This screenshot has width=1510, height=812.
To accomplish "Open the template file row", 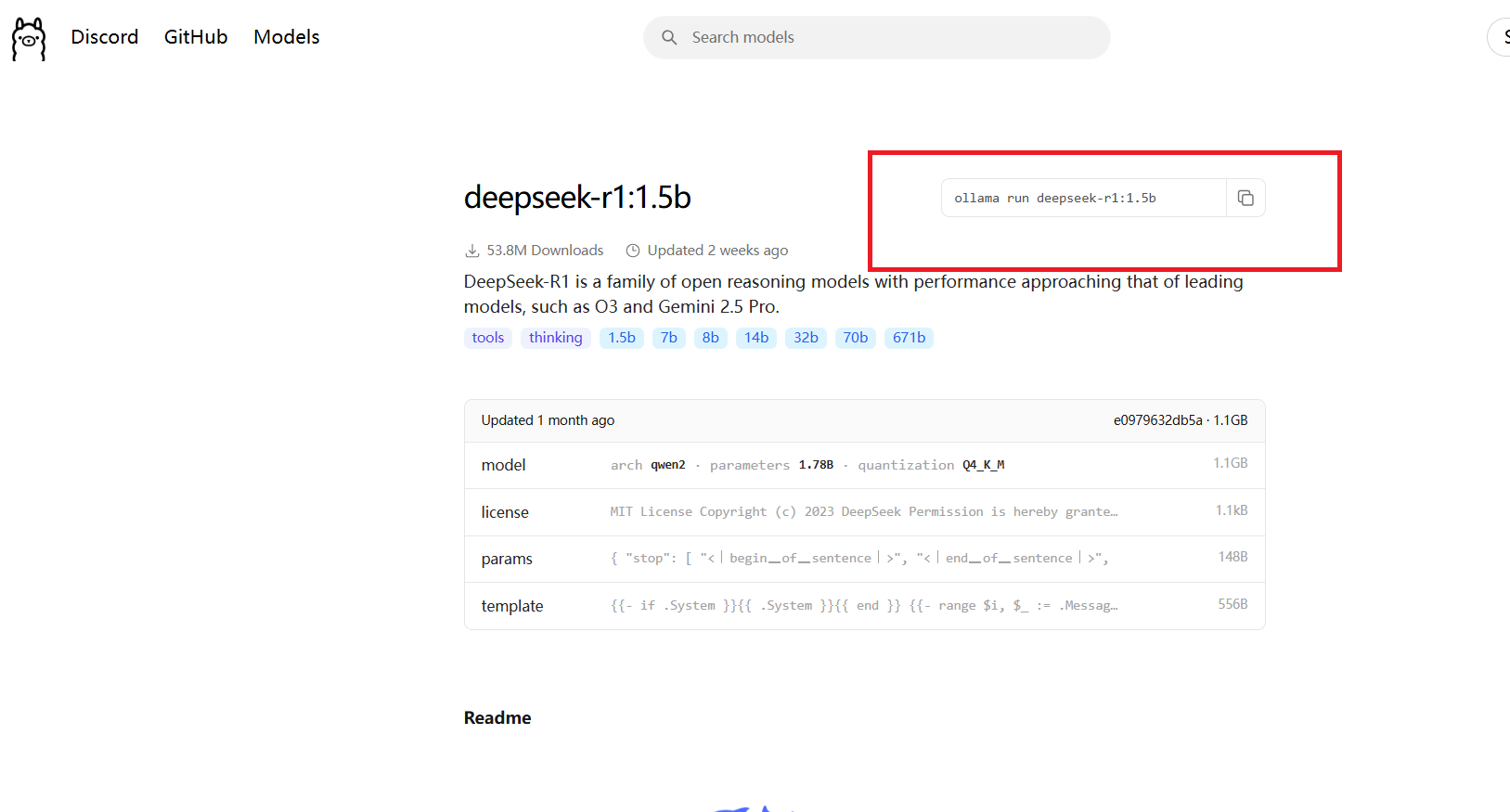I will coord(865,606).
